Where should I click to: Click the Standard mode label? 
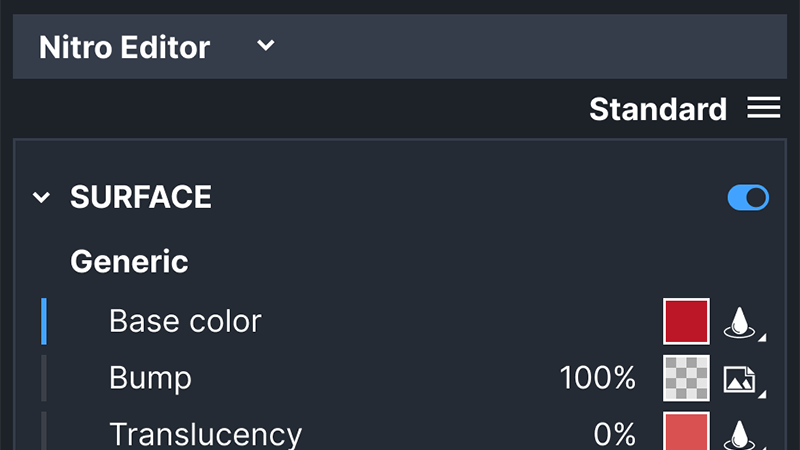pyautogui.click(x=658, y=109)
